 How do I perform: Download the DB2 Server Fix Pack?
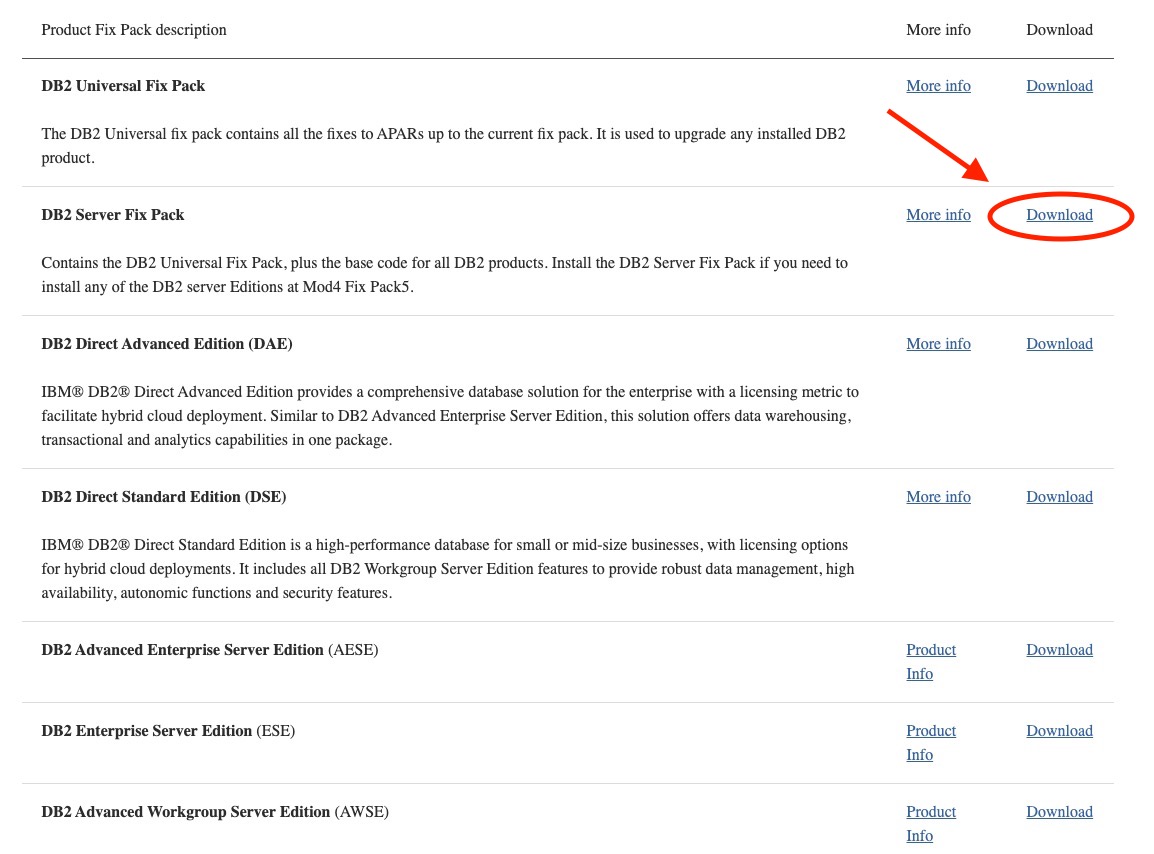pyautogui.click(x=1059, y=215)
